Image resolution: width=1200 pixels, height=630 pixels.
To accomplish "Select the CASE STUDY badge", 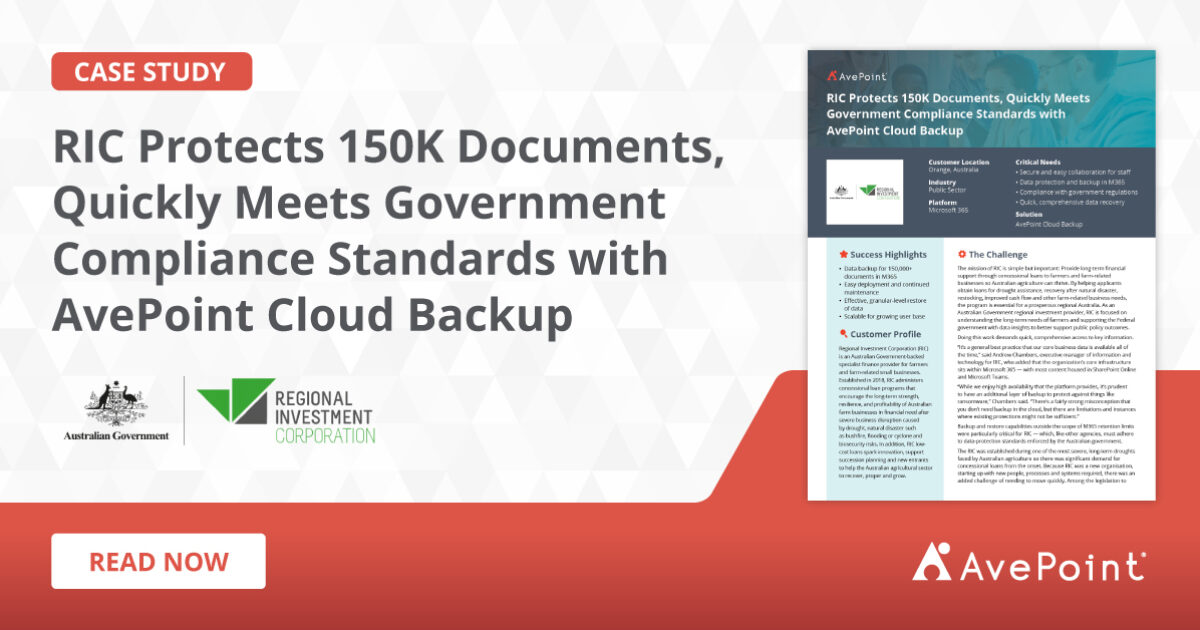I will tap(151, 71).
